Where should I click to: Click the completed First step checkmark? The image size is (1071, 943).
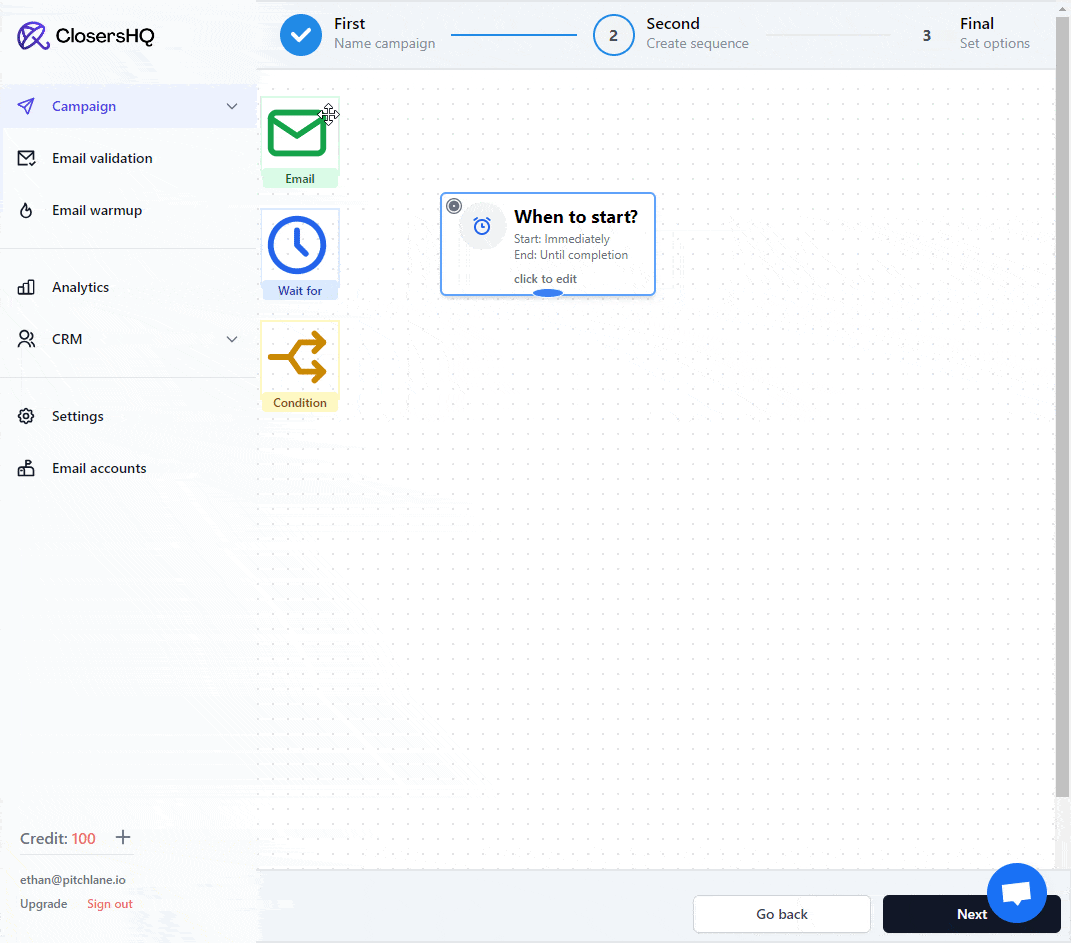tap(301, 35)
